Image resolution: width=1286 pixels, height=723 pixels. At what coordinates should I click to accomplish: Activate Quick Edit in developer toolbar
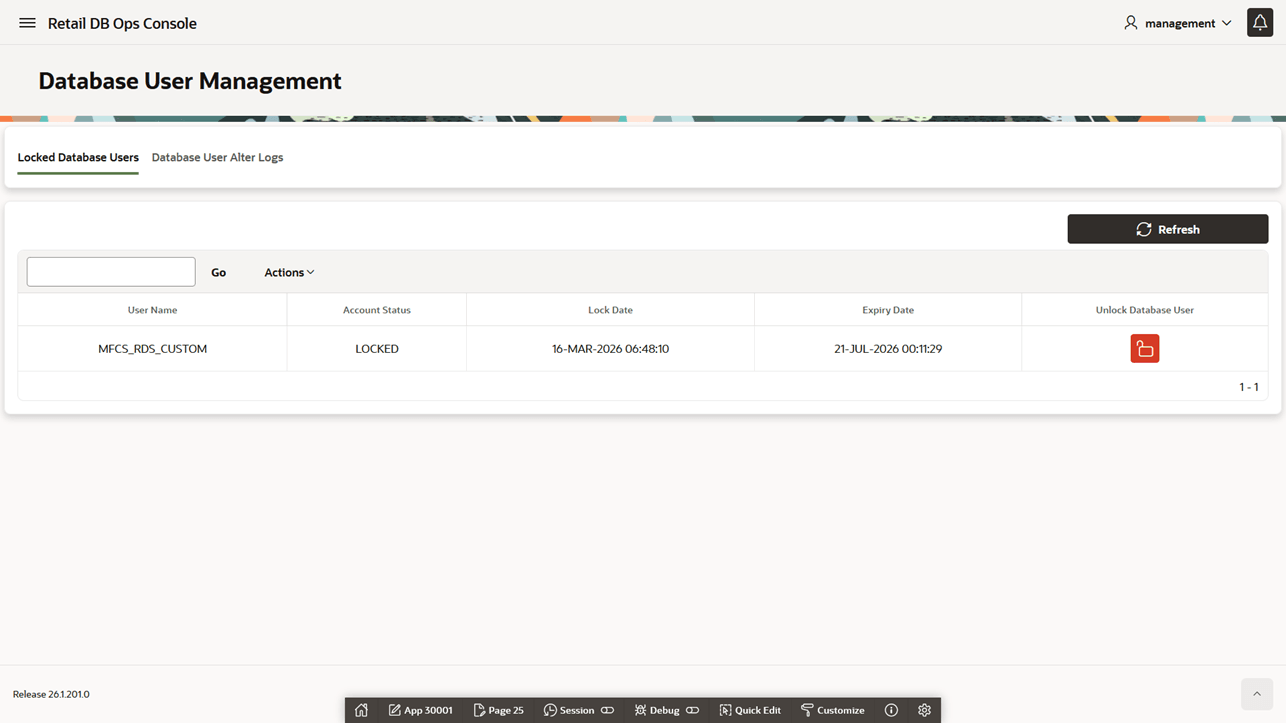tap(750, 710)
